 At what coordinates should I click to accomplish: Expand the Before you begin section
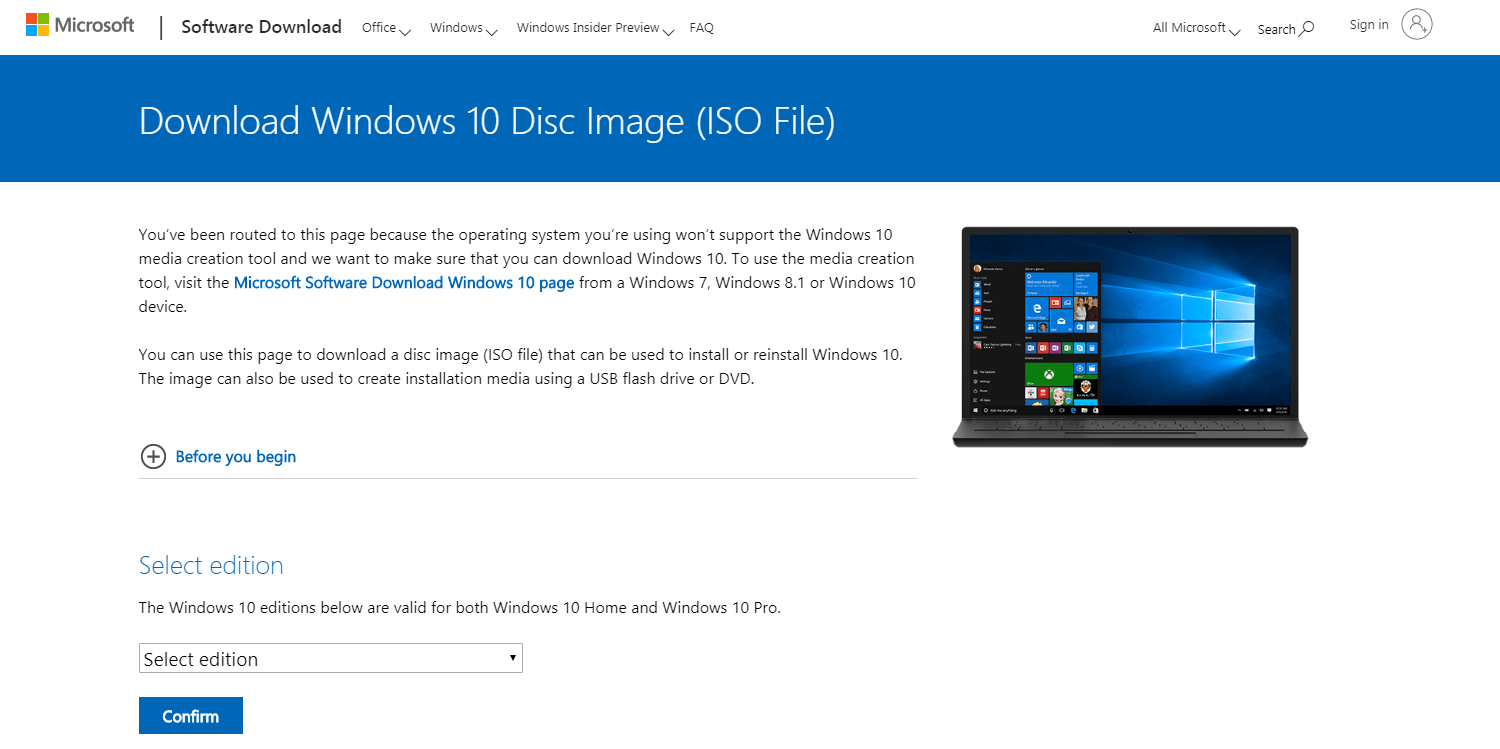(x=236, y=457)
